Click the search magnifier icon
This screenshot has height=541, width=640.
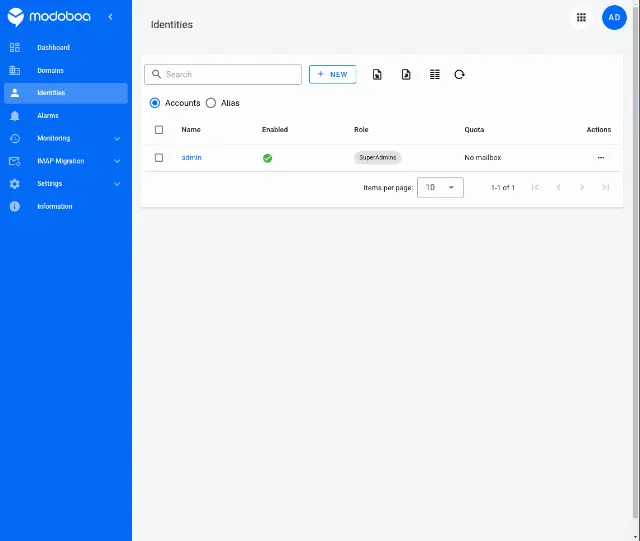click(156, 74)
